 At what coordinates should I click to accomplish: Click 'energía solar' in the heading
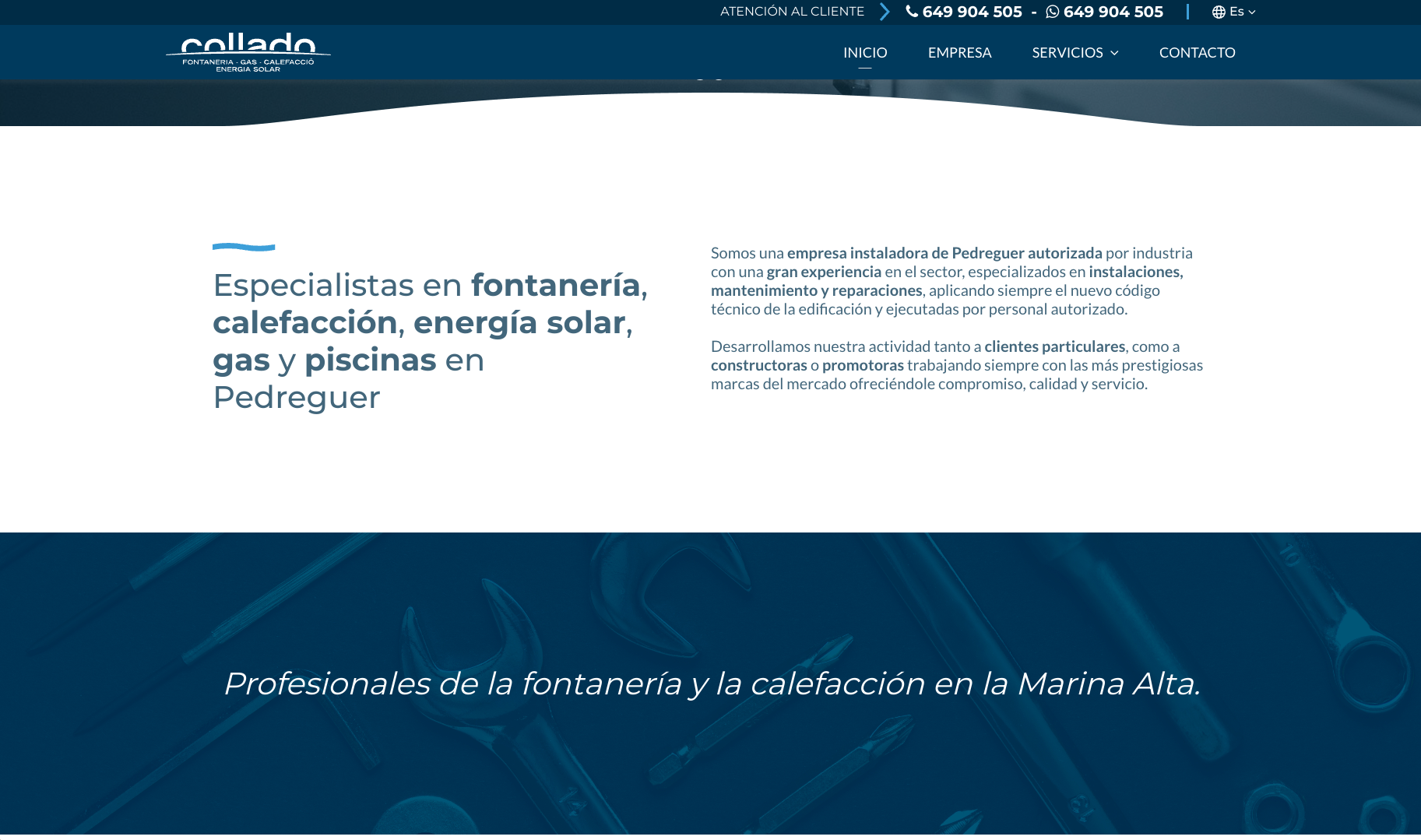click(x=519, y=322)
